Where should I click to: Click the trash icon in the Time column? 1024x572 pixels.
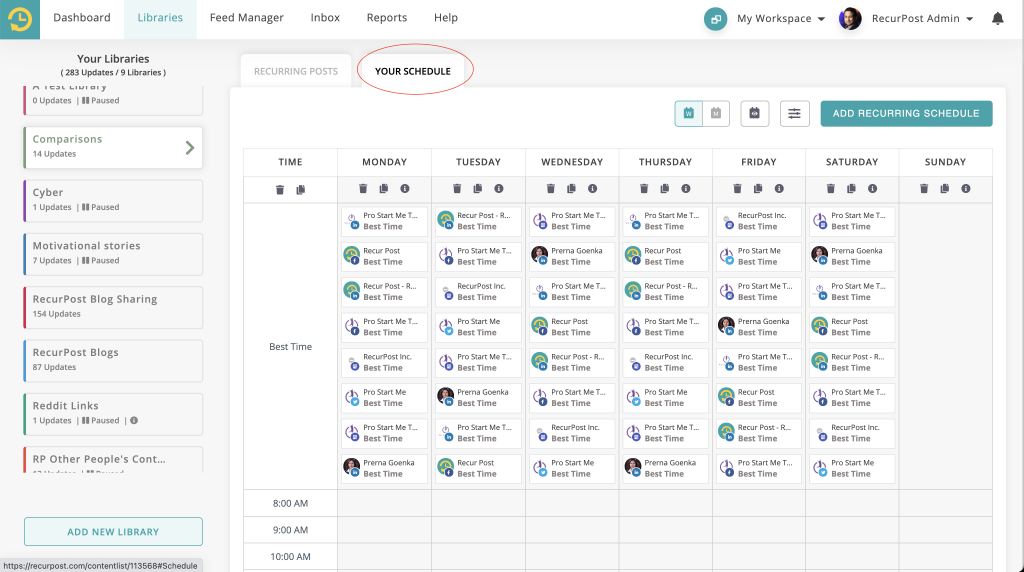point(280,190)
